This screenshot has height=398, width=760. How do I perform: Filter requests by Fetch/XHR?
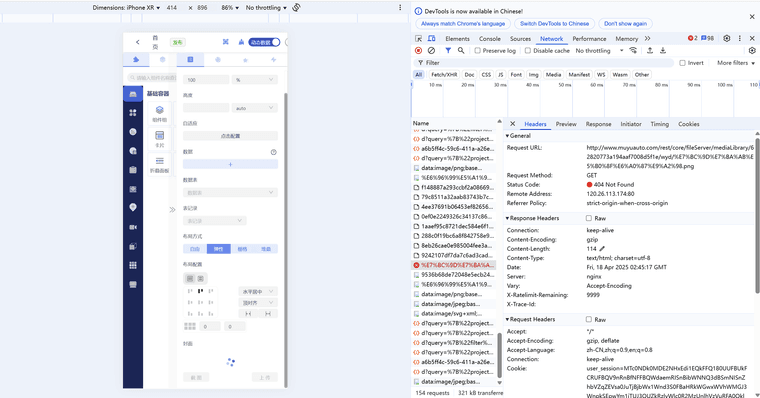444,75
